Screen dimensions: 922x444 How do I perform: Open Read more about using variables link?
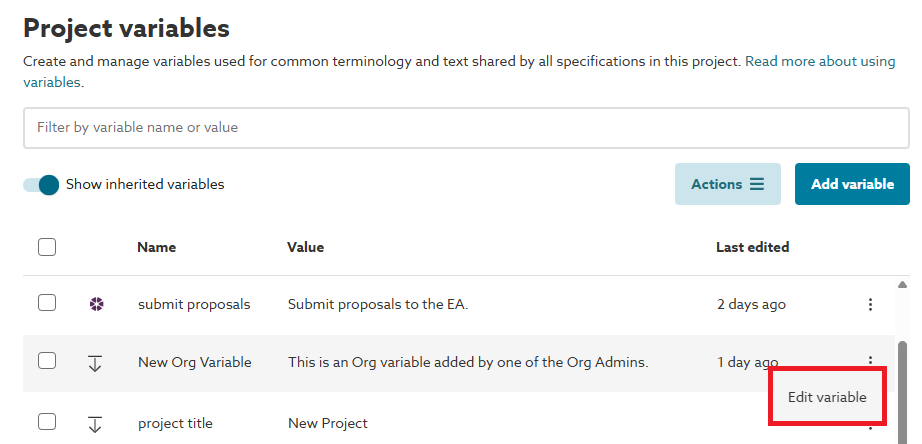point(819,62)
